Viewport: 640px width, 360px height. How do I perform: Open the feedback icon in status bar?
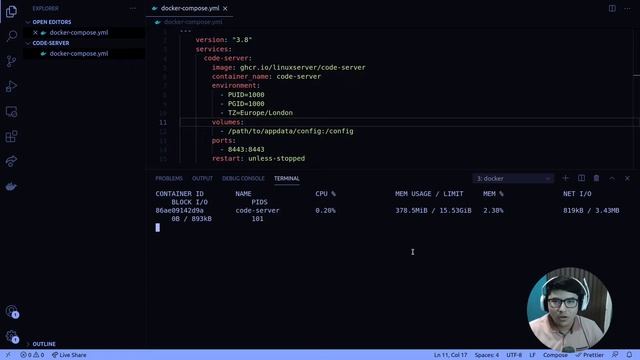615,355
